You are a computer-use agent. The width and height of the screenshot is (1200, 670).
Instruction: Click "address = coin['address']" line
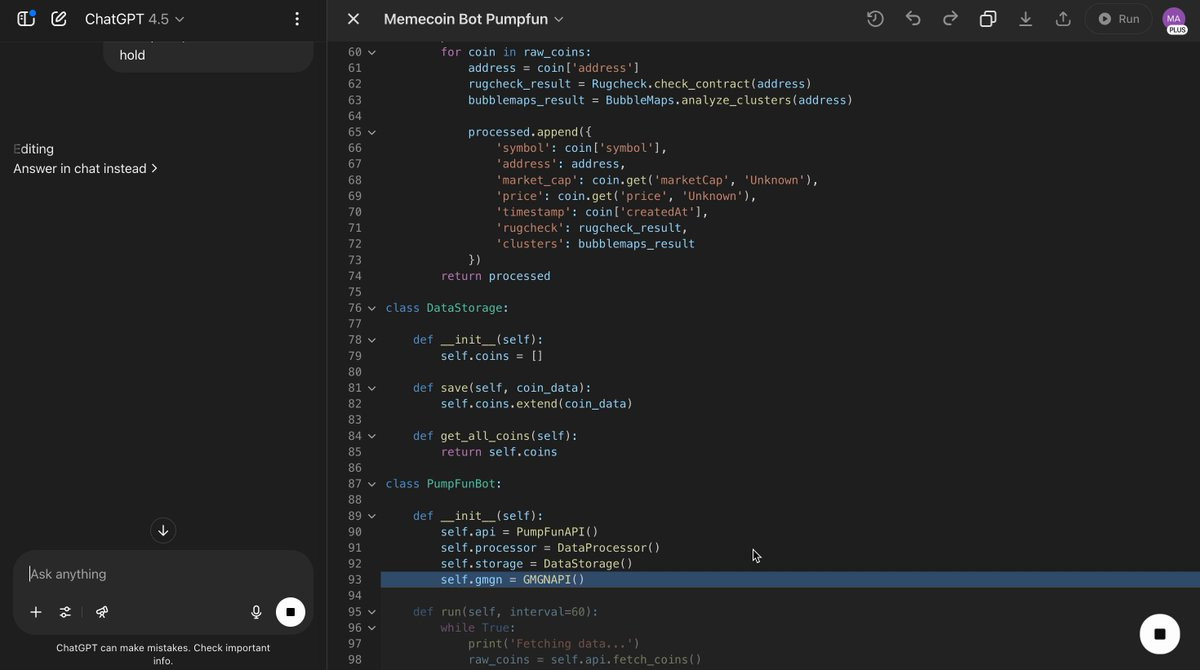point(553,68)
